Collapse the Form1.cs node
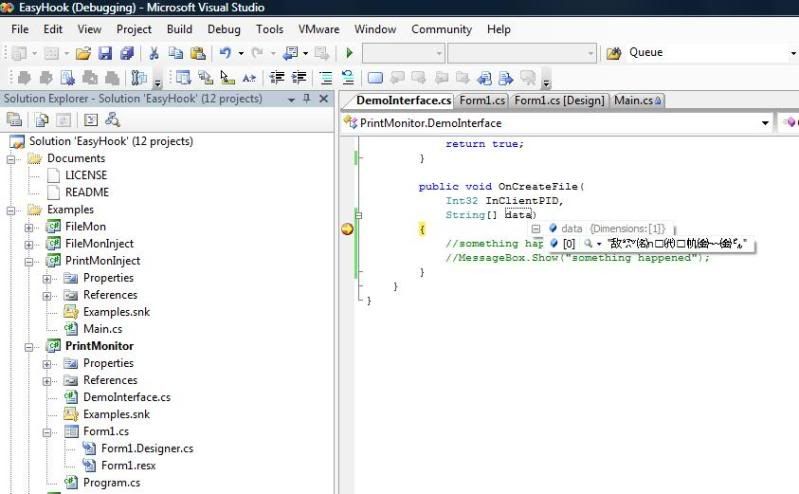Viewport: 799px width, 494px height. [x=47, y=432]
